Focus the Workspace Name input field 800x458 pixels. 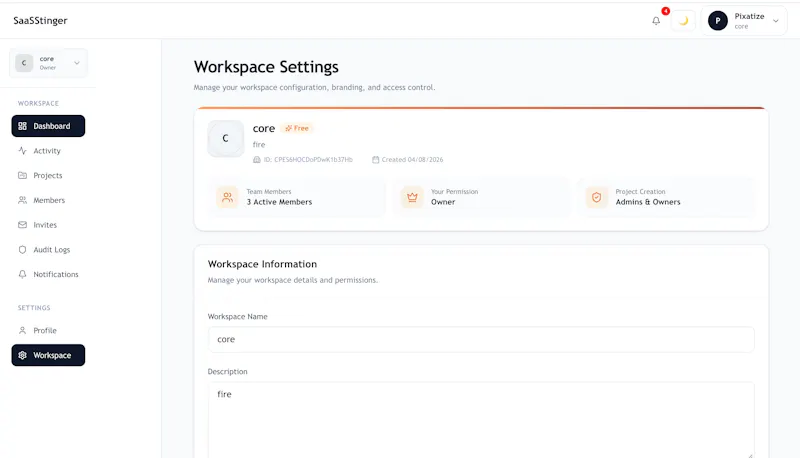[481, 340]
